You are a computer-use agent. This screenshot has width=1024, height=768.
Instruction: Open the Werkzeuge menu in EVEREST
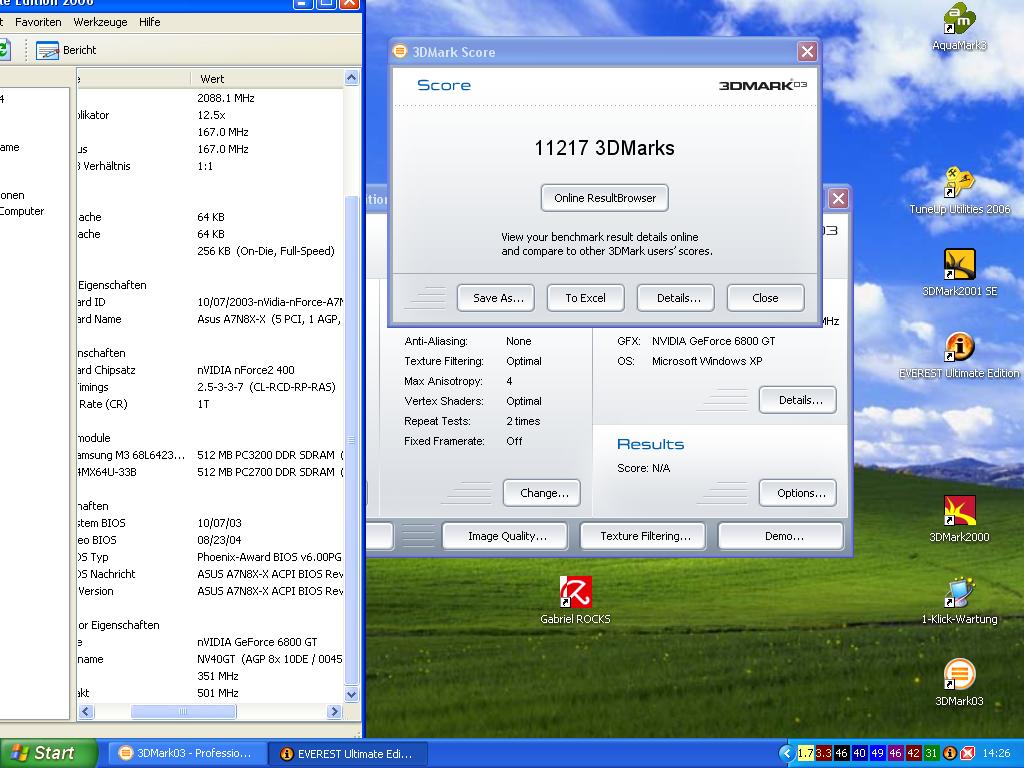coord(100,22)
